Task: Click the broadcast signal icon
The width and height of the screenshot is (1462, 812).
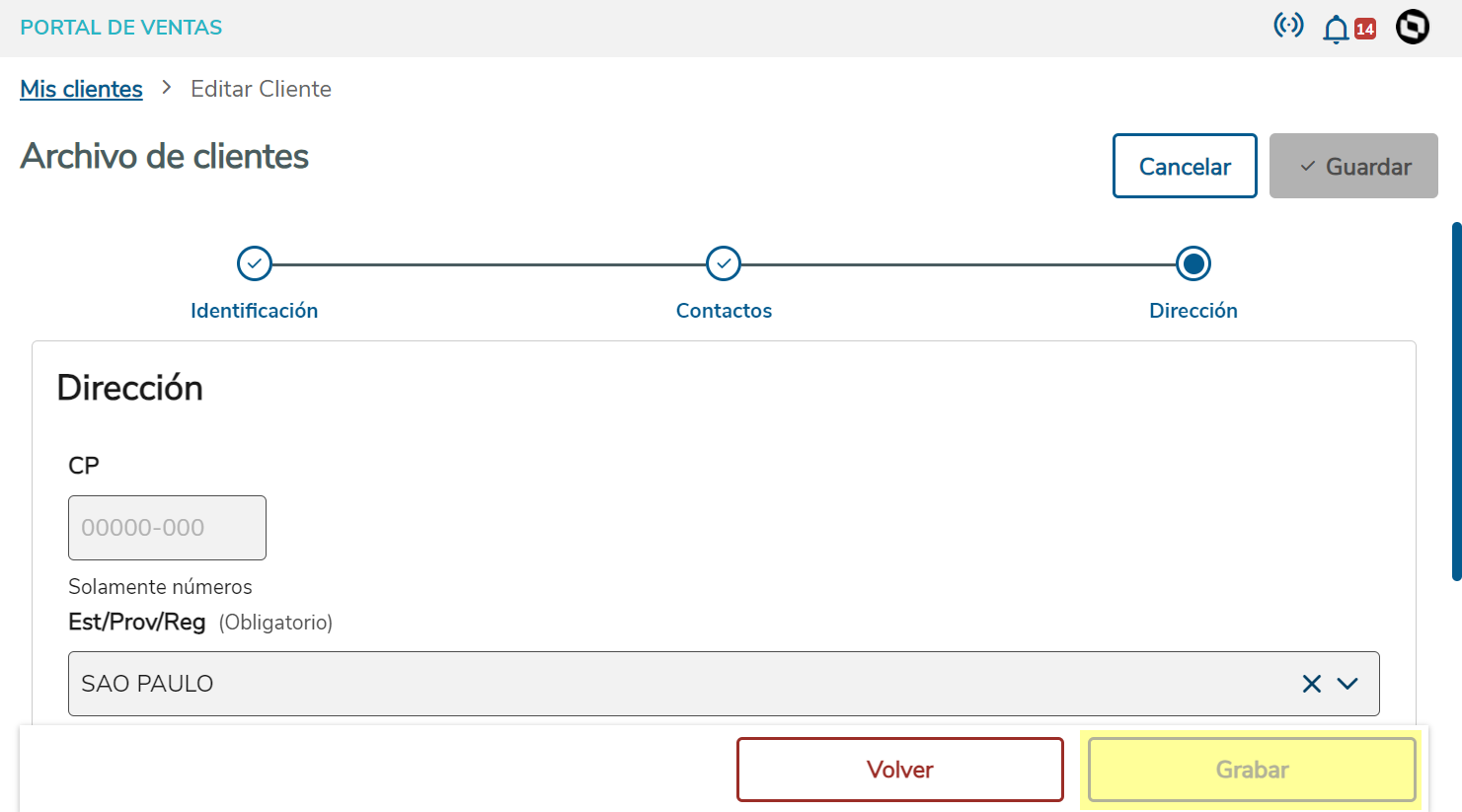Action: [1288, 26]
